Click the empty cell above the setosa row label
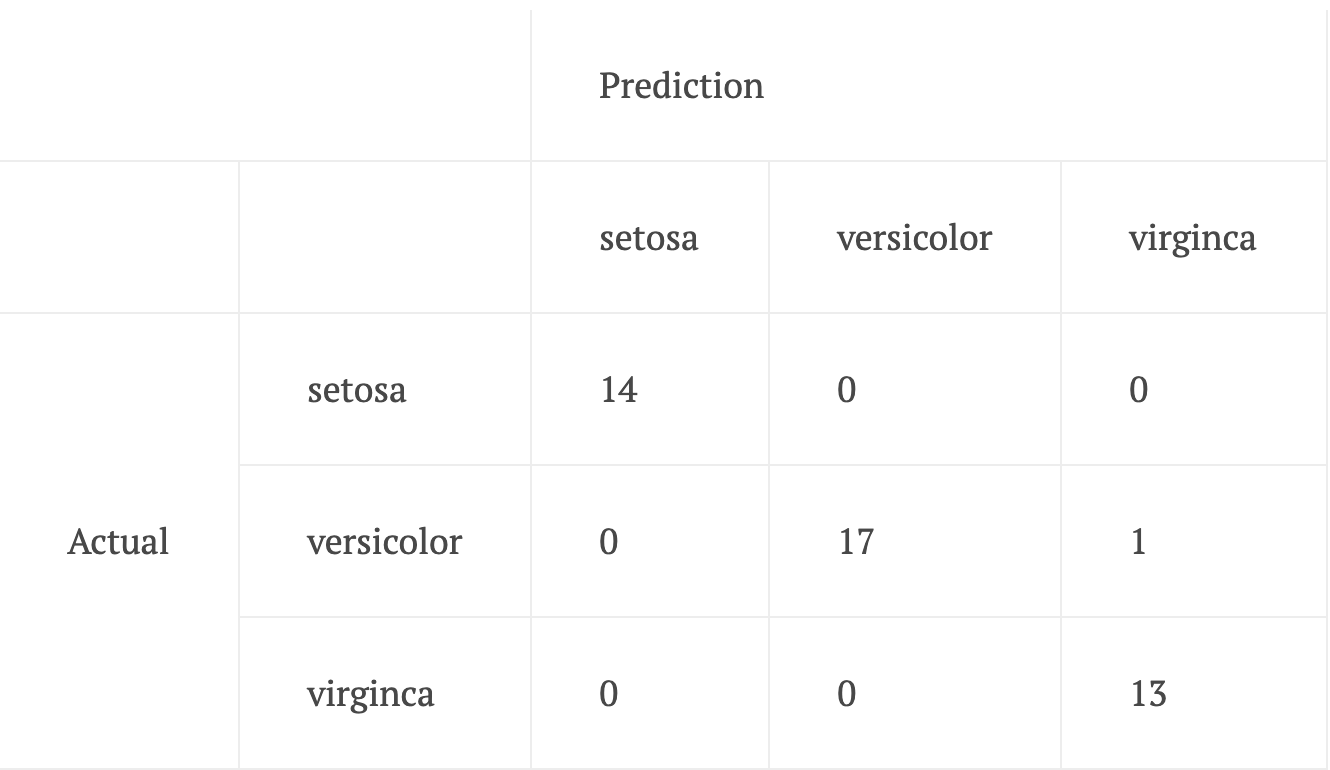Viewport: 1330px width, 770px height. [x=385, y=238]
